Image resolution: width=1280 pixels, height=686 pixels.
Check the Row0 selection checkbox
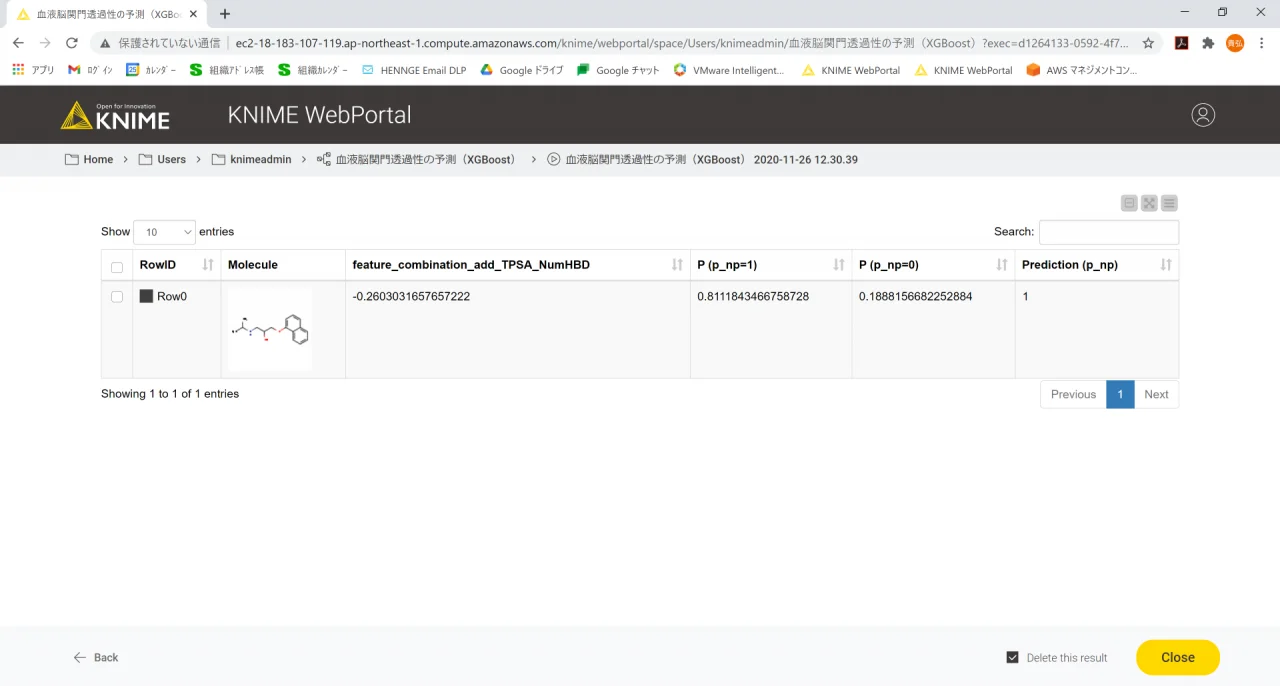pos(117,297)
